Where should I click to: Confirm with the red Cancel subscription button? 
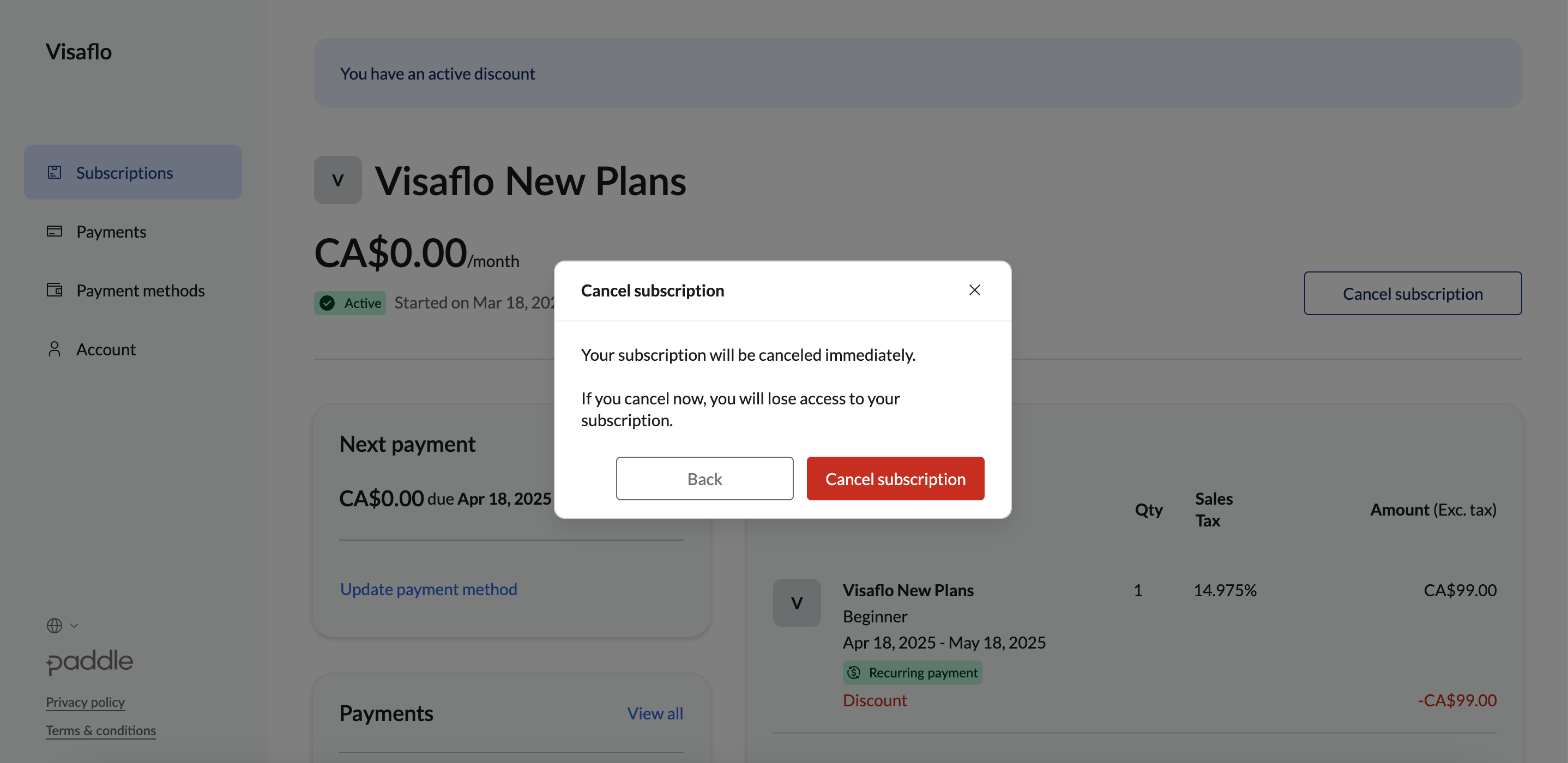[895, 479]
